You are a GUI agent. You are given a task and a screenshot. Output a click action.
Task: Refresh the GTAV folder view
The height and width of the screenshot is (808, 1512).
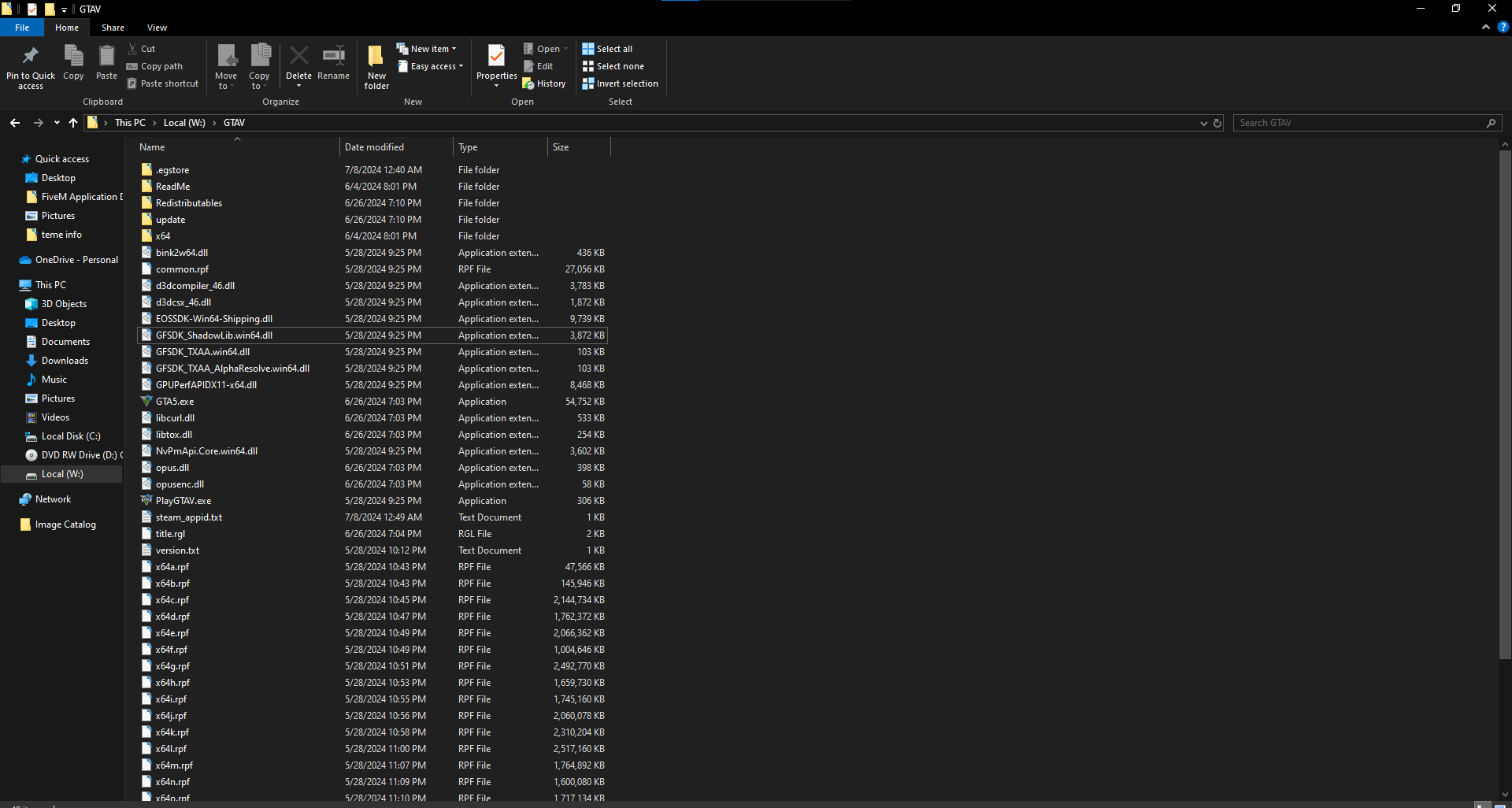click(1217, 123)
